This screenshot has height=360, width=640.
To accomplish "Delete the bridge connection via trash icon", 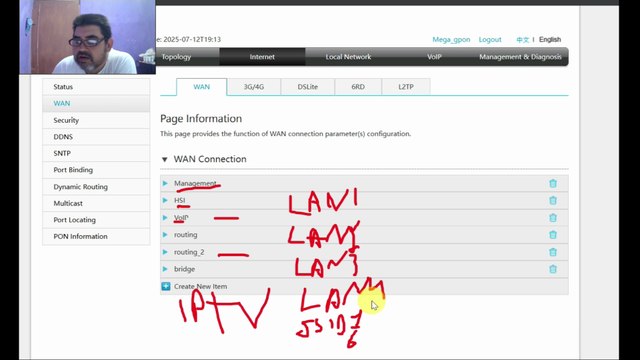I will click(x=553, y=269).
